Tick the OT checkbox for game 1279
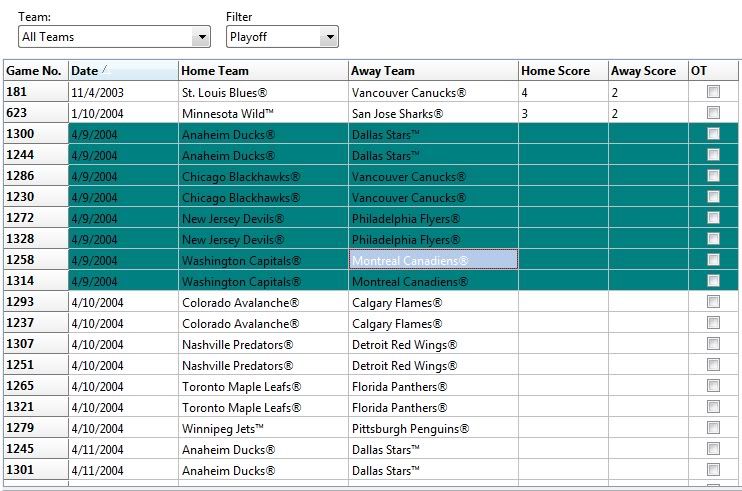This screenshot has width=742, height=491. coord(714,428)
